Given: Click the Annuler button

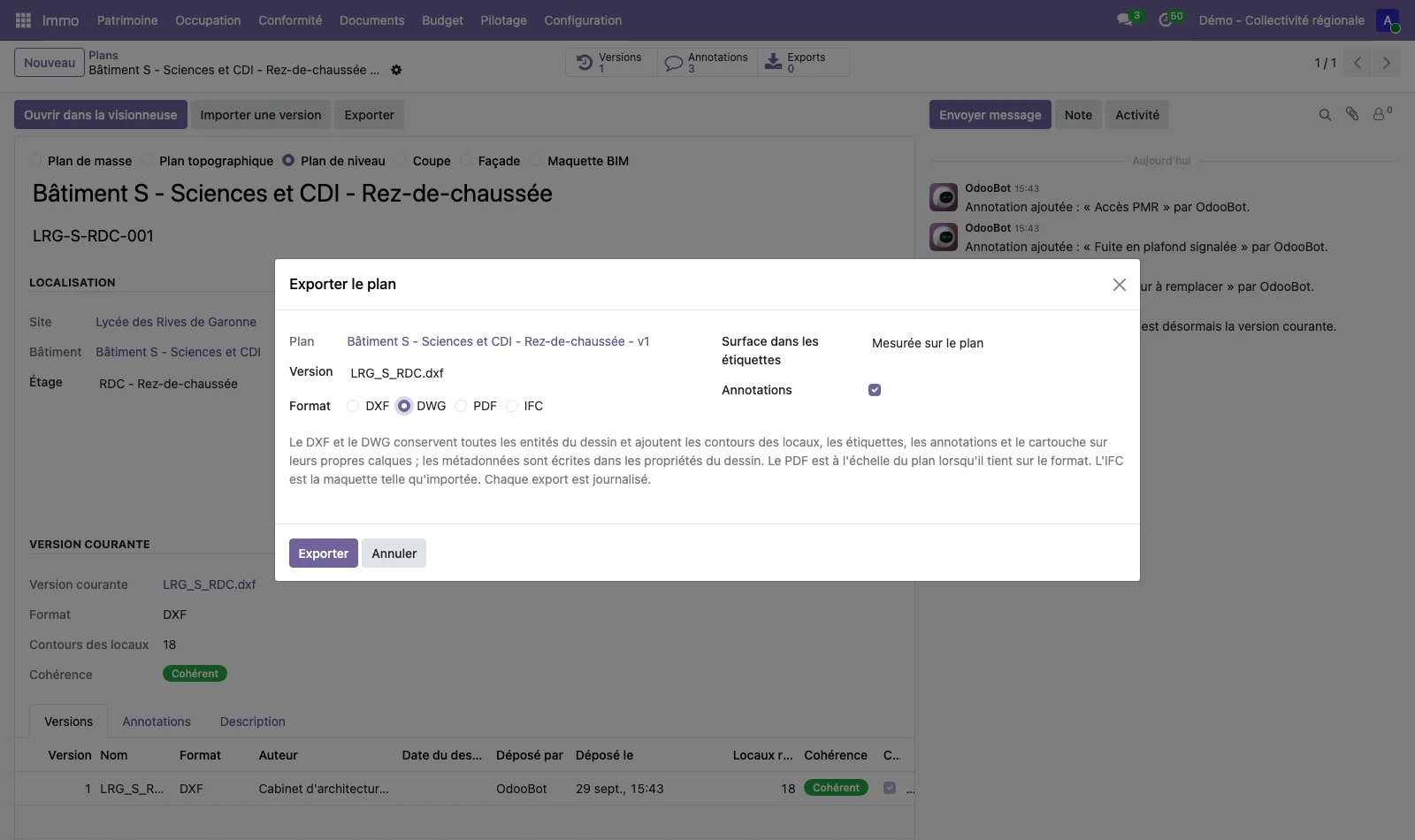Looking at the screenshot, I should click(x=394, y=554).
